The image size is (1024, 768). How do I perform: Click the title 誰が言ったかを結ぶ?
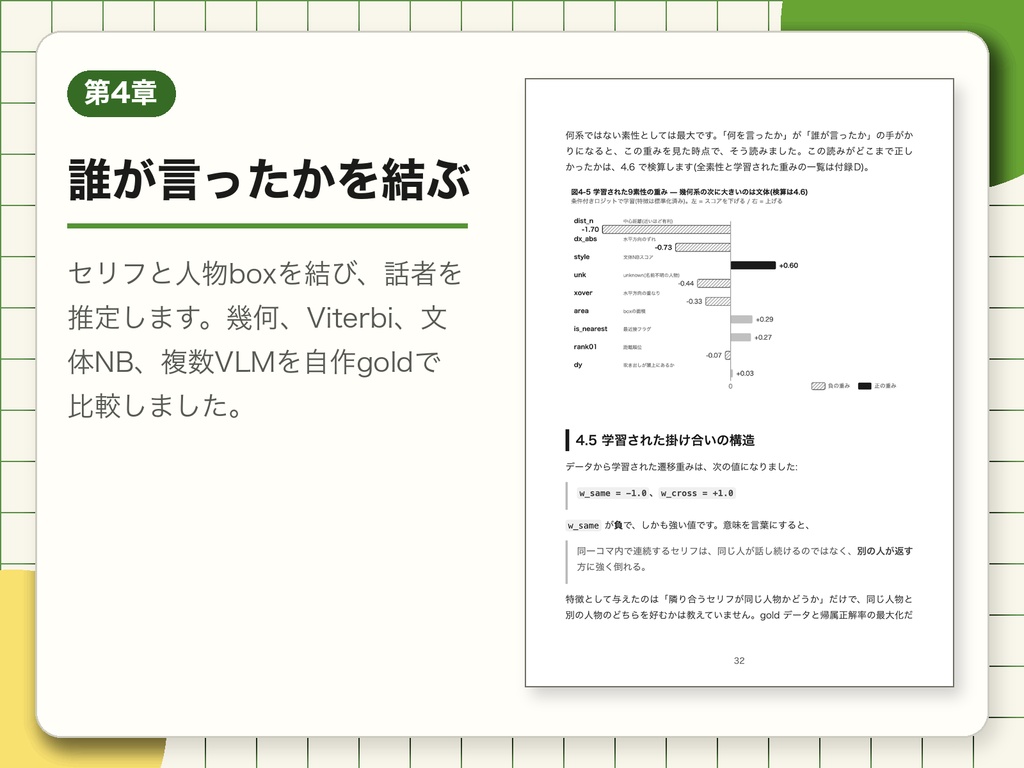point(269,180)
